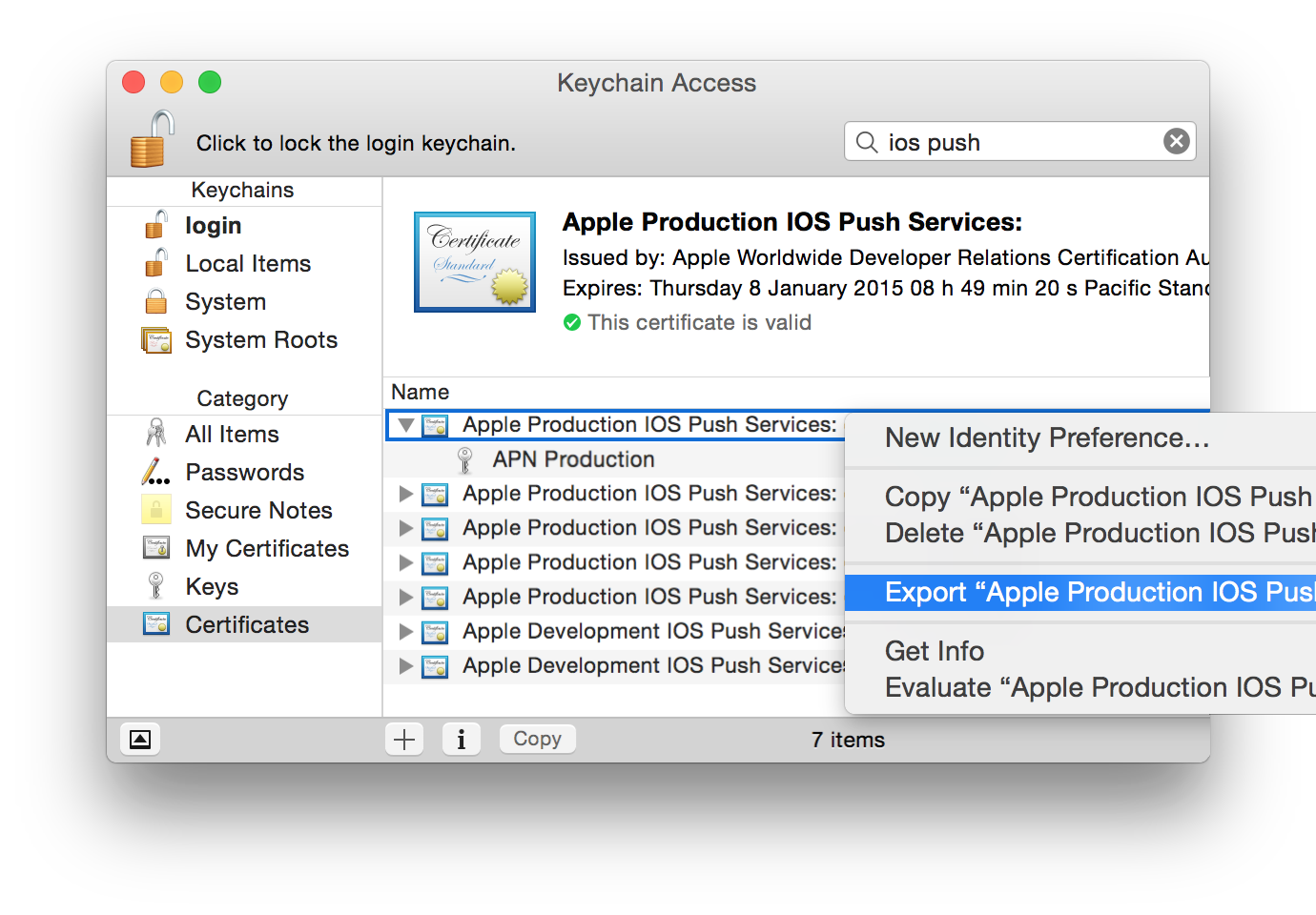Click the certificate icon of the fourth Production row
Screen dimensions: 1316x915
[x=436, y=562]
